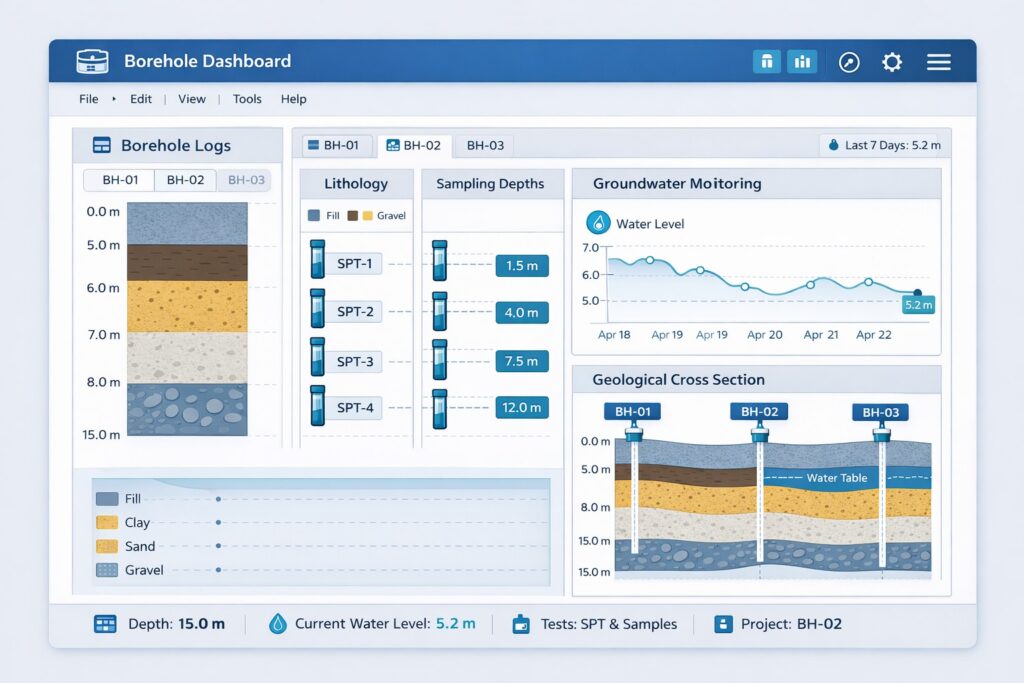Click the sample tube icon beside 4.0 m

440,311
